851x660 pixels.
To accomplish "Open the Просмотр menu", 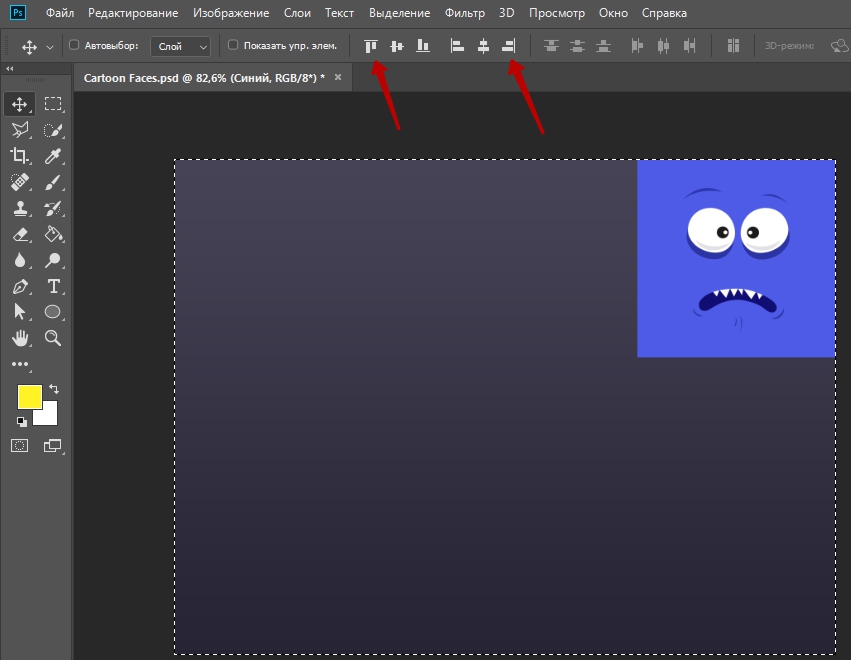I will point(557,13).
